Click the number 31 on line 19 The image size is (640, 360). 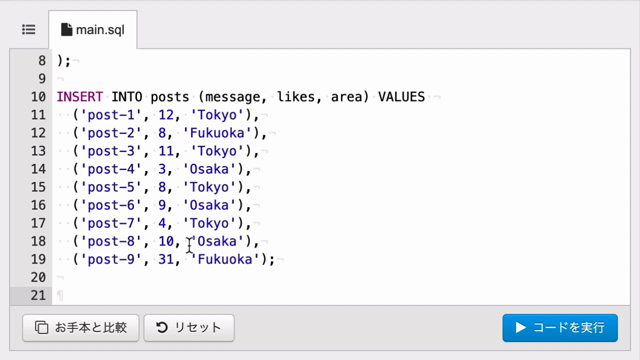(x=166, y=259)
